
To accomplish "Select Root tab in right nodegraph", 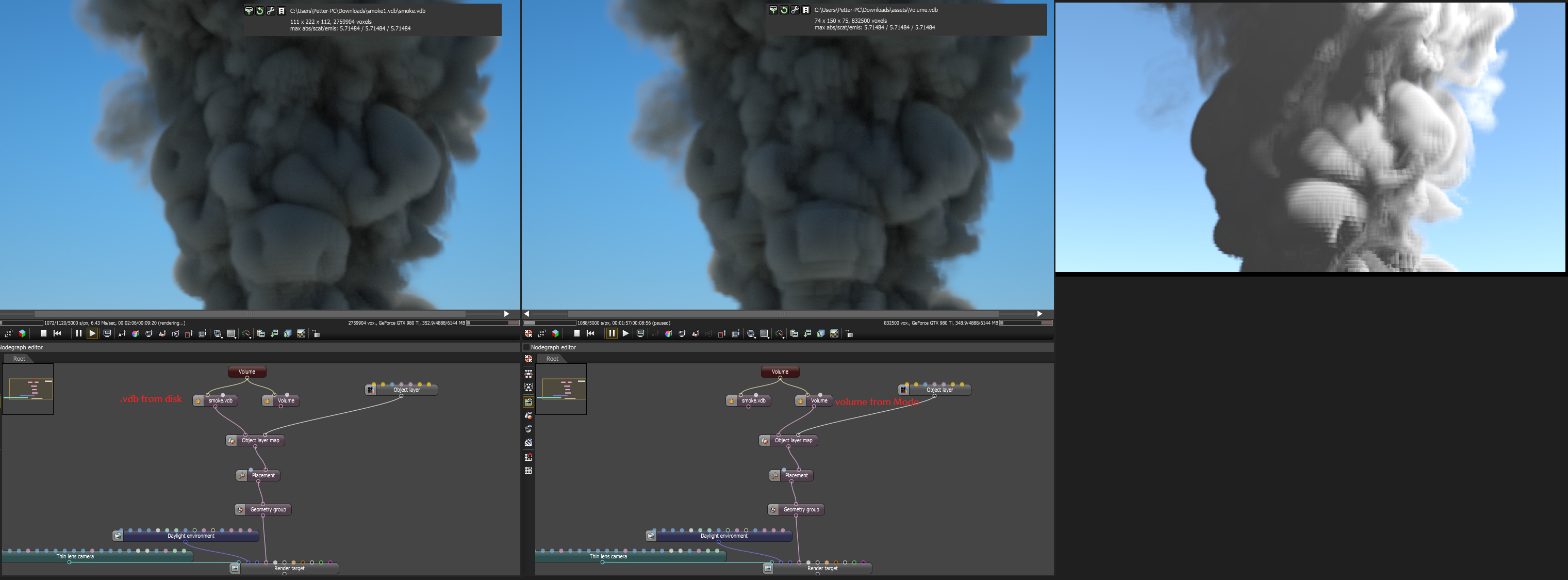I will click(x=552, y=359).
